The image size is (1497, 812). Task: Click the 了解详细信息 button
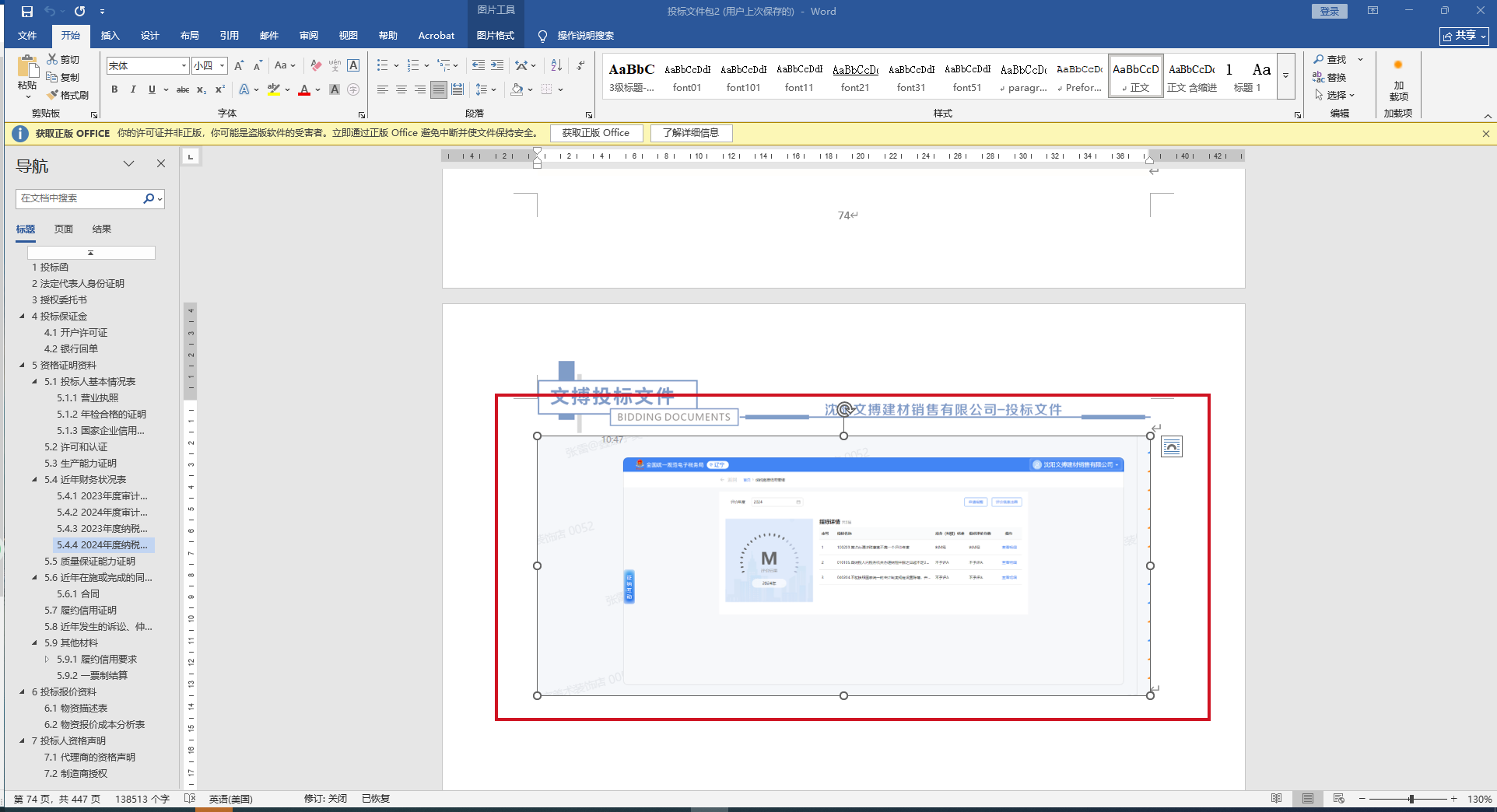(691, 133)
